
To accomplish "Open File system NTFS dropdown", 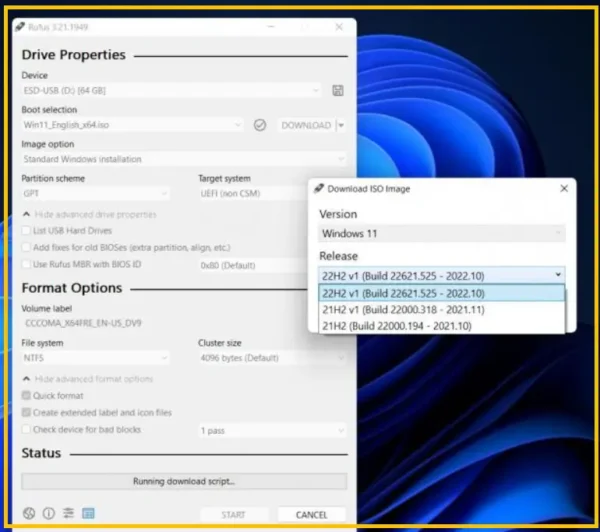I will 95,358.
